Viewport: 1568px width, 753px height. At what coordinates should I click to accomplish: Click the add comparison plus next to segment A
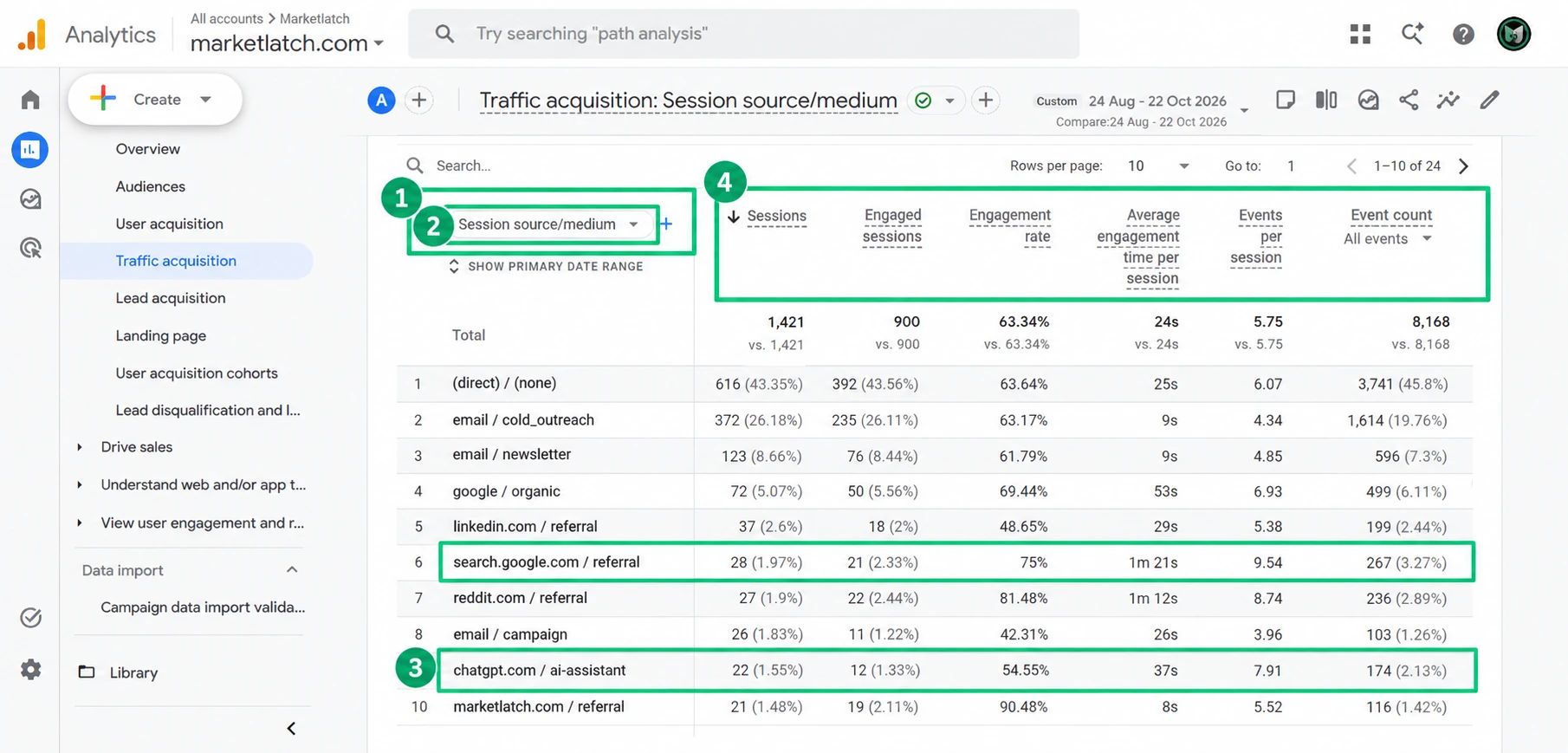[x=419, y=101]
